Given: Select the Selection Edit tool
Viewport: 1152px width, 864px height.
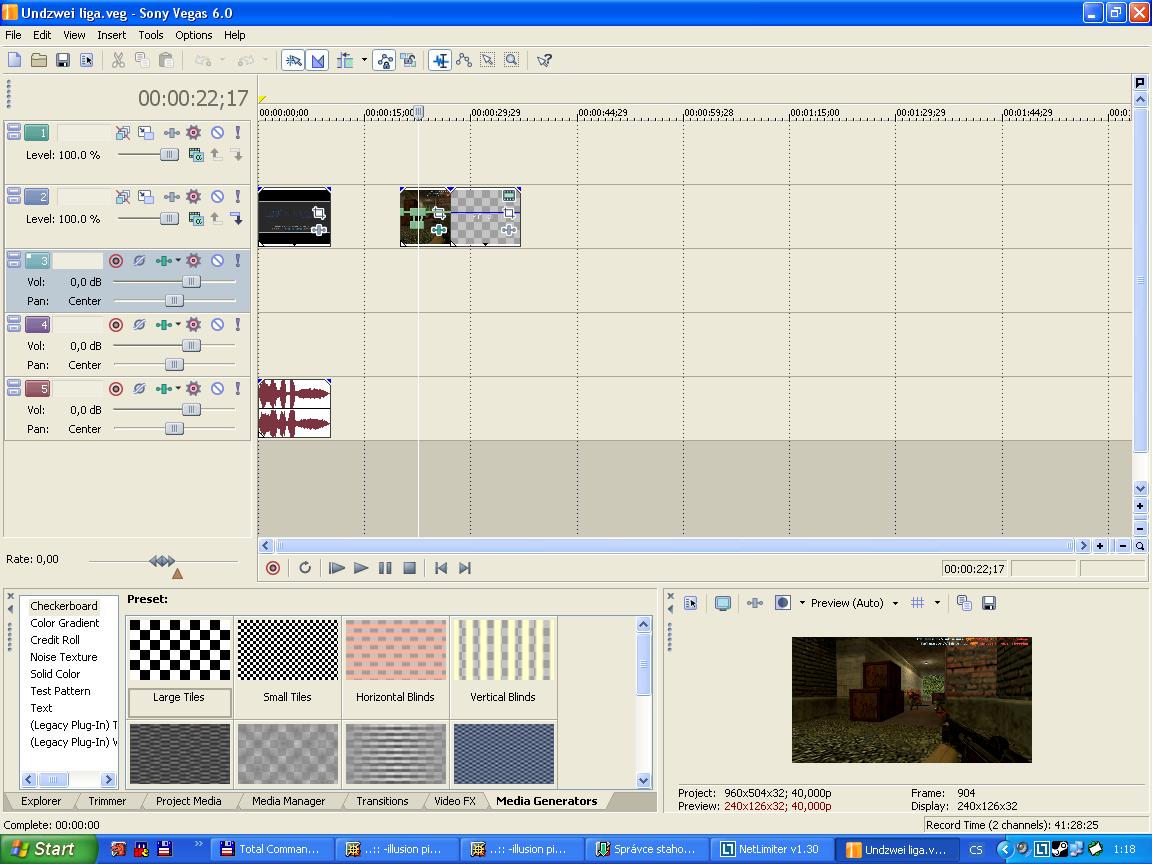Looking at the screenshot, I should 487,60.
